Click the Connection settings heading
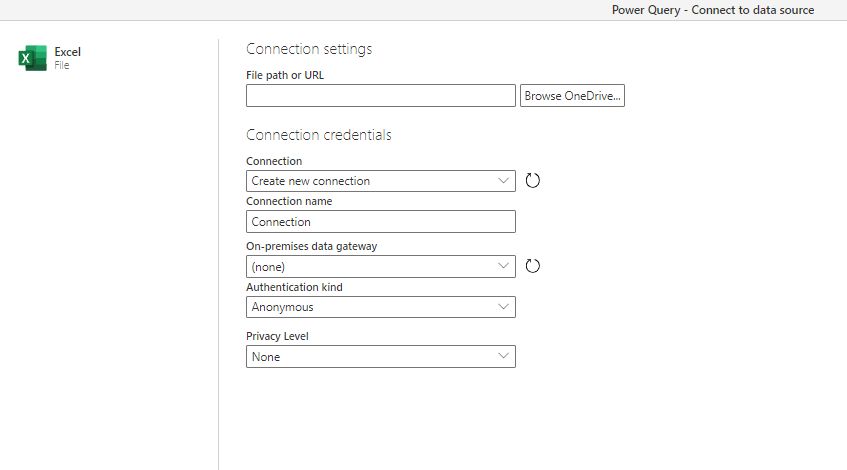This screenshot has width=847, height=470. click(x=309, y=49)
